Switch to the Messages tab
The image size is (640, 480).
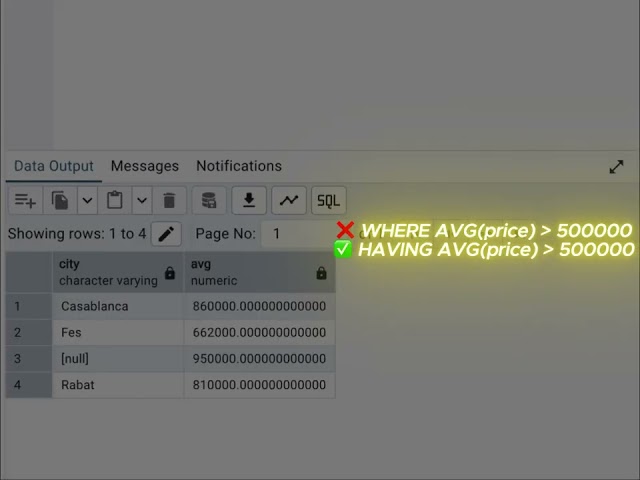click(145, 166)
